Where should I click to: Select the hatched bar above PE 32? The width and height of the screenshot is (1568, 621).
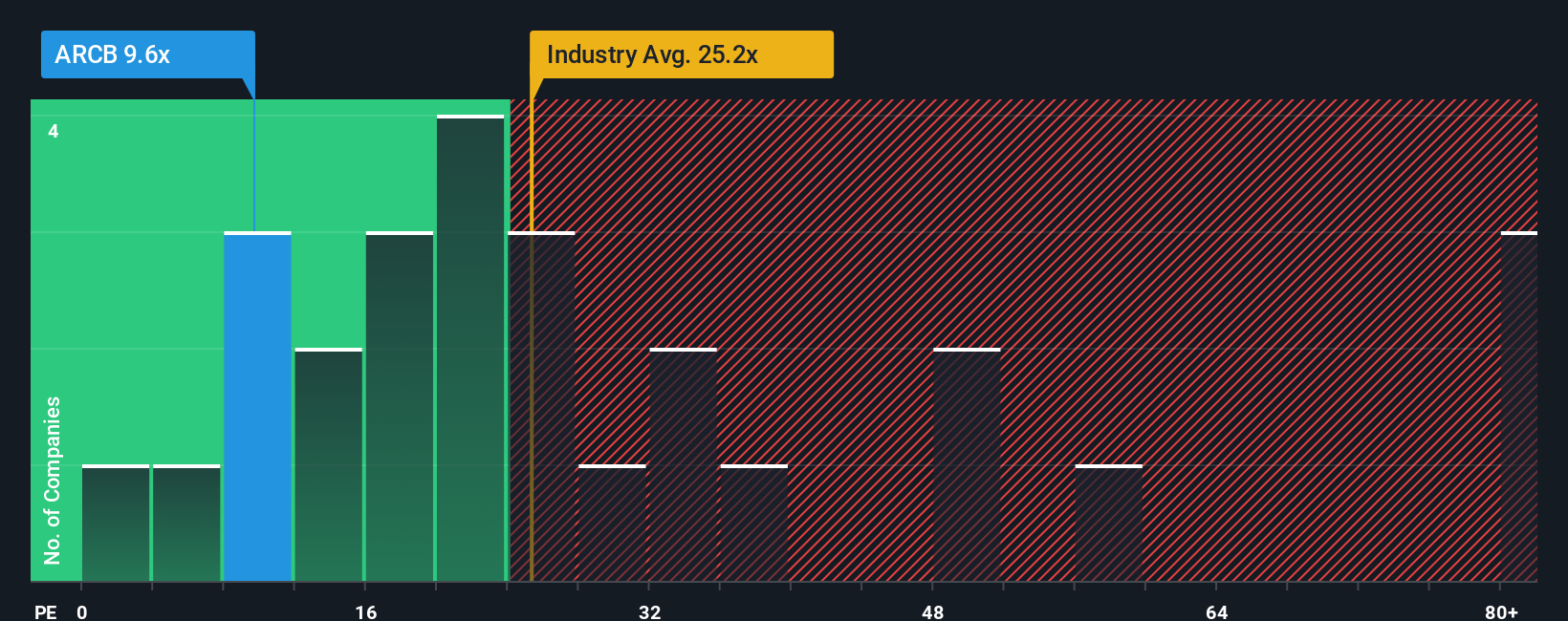(x=684, y=464)
